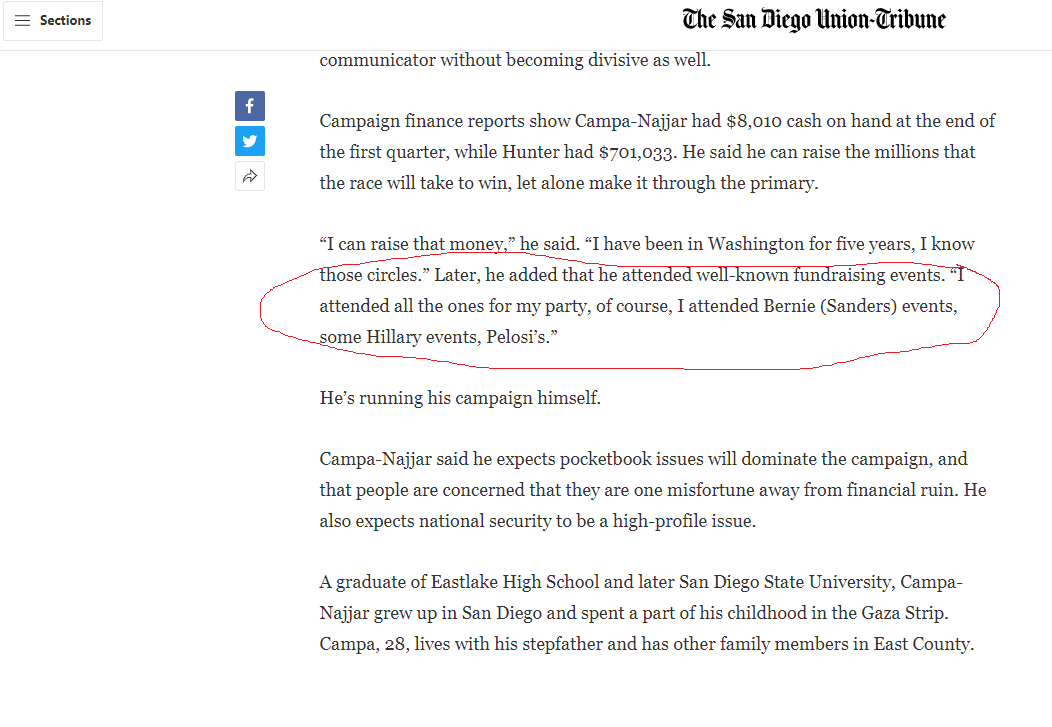The width and height of the screenshot is (1052, 727).
Task: Open the share arrow icon options
Action: (250, 176)
